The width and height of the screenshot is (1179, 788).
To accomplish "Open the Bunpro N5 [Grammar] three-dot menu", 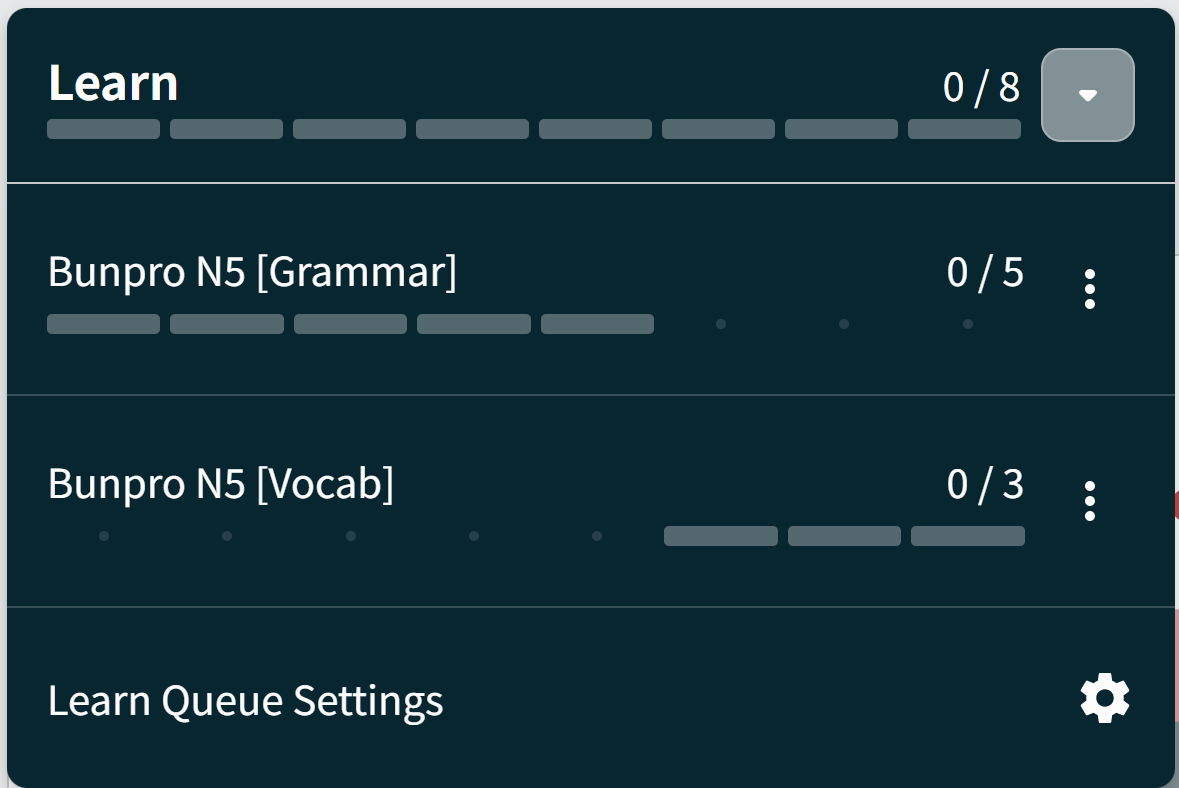I will click(1089, 289).
